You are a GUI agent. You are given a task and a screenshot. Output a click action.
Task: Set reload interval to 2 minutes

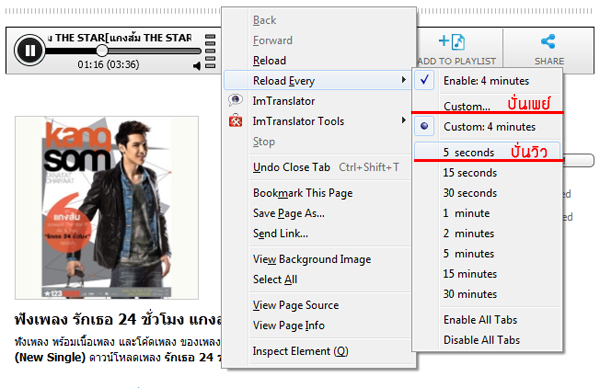pos(487,233)
